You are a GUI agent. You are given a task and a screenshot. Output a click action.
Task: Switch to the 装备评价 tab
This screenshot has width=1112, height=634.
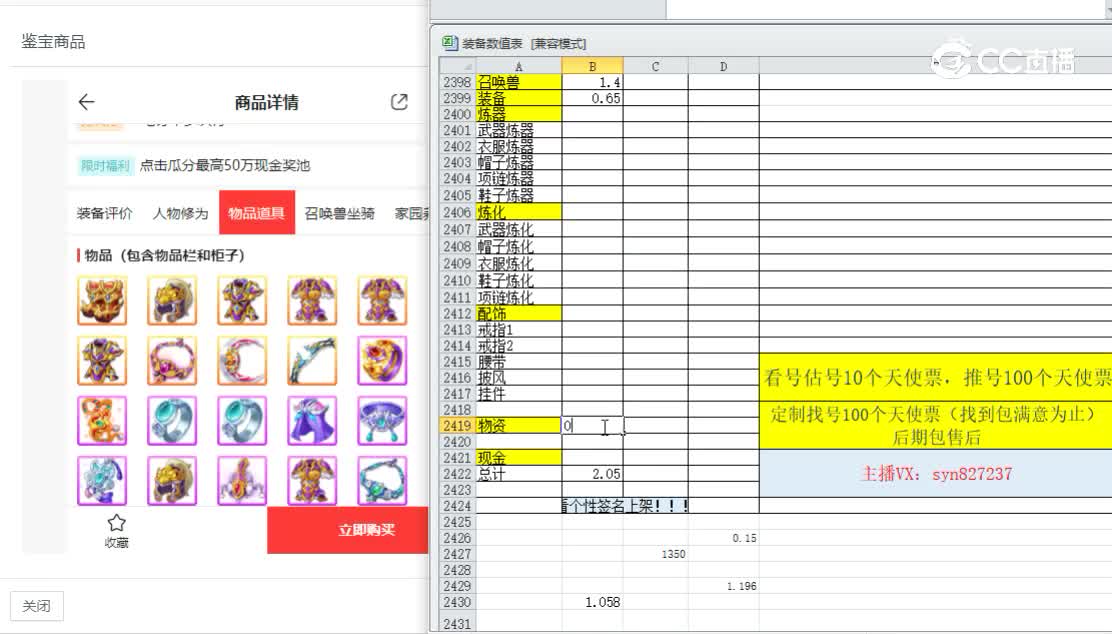point(104,213)
